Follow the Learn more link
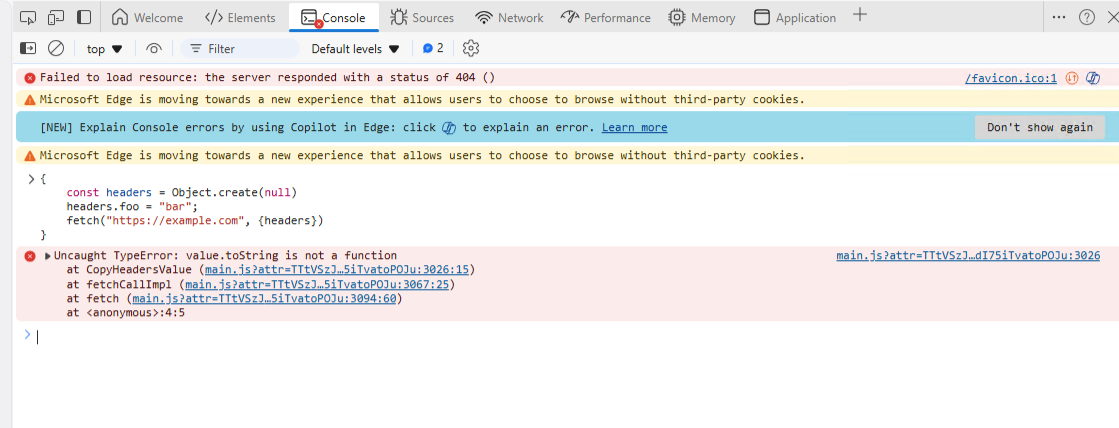 click(634, 128)
